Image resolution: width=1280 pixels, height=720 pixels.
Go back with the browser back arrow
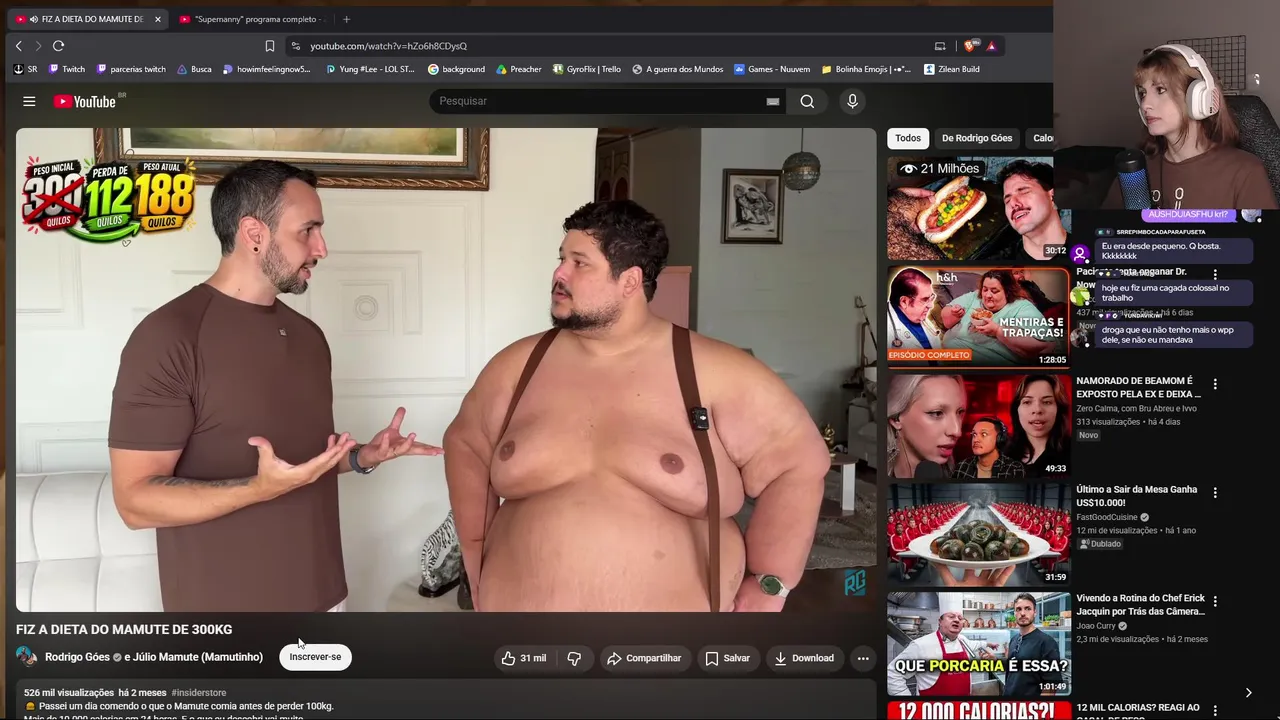click(19, 46)
